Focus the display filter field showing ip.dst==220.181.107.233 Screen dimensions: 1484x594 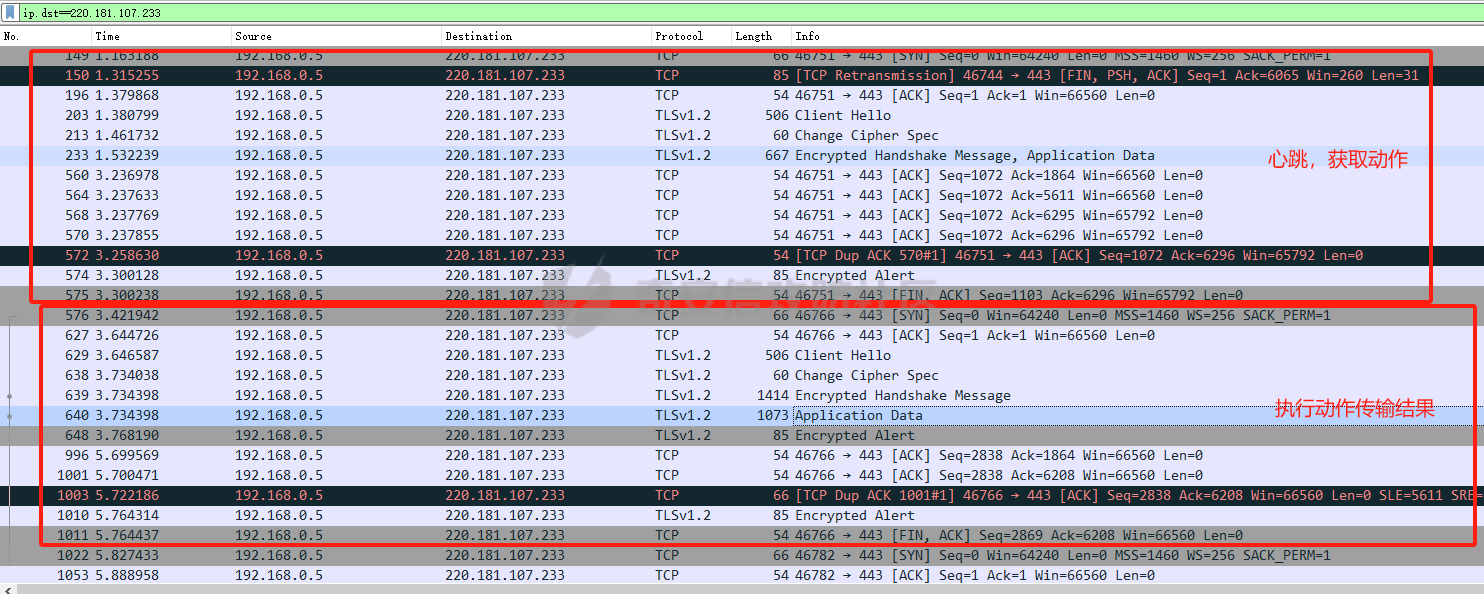pos(750,13)
